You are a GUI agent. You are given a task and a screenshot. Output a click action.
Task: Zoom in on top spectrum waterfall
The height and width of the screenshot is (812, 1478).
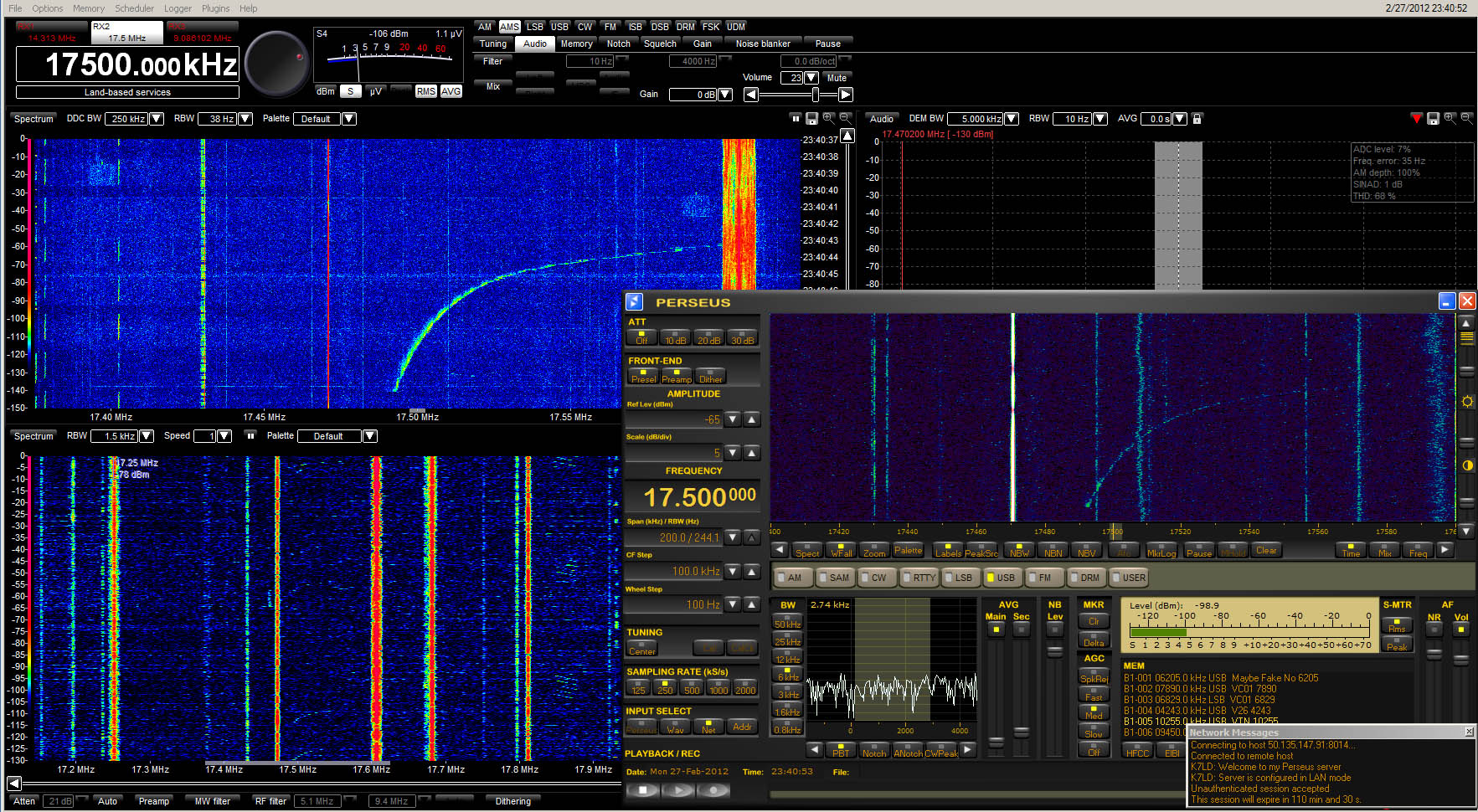point(829,118)
